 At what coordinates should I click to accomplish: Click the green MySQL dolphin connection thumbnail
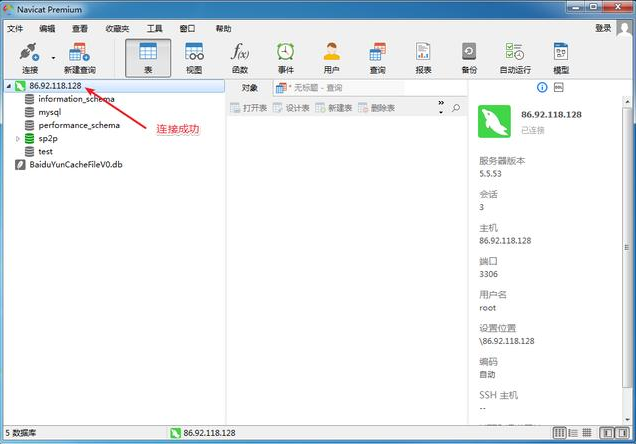(x=494, y=122)
